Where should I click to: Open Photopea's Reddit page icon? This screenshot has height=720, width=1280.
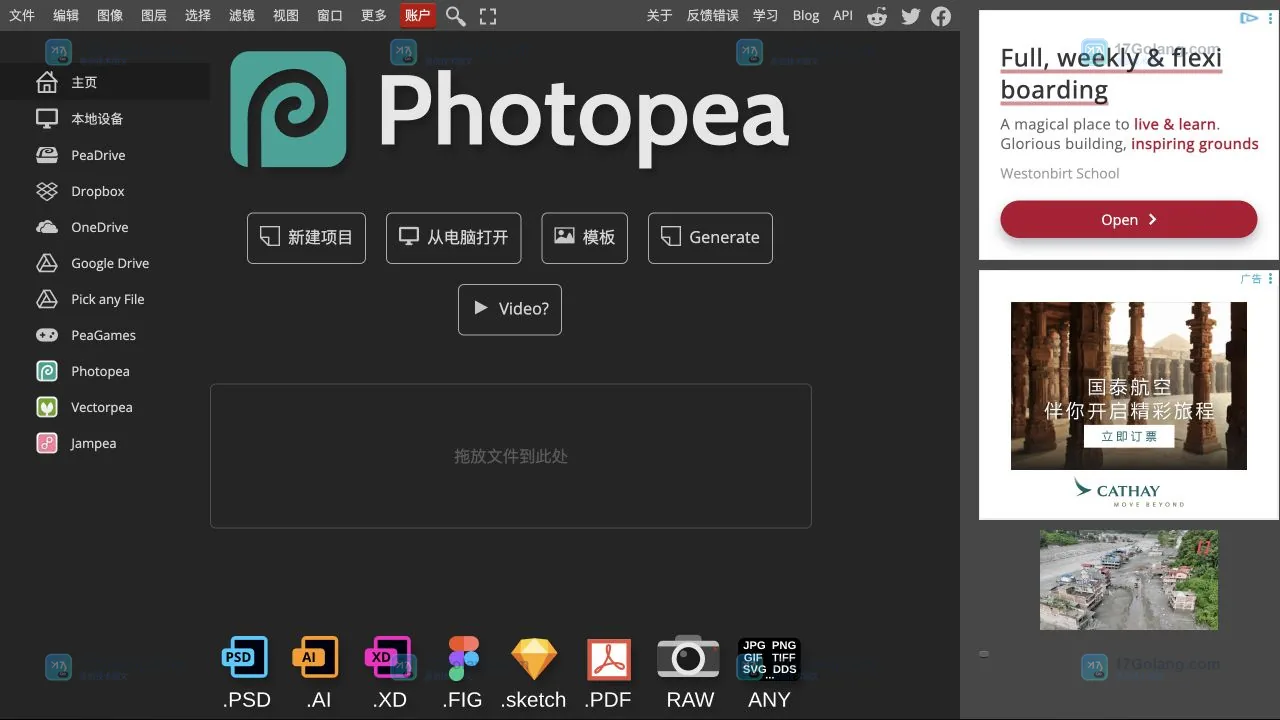(x=877, y=16)
